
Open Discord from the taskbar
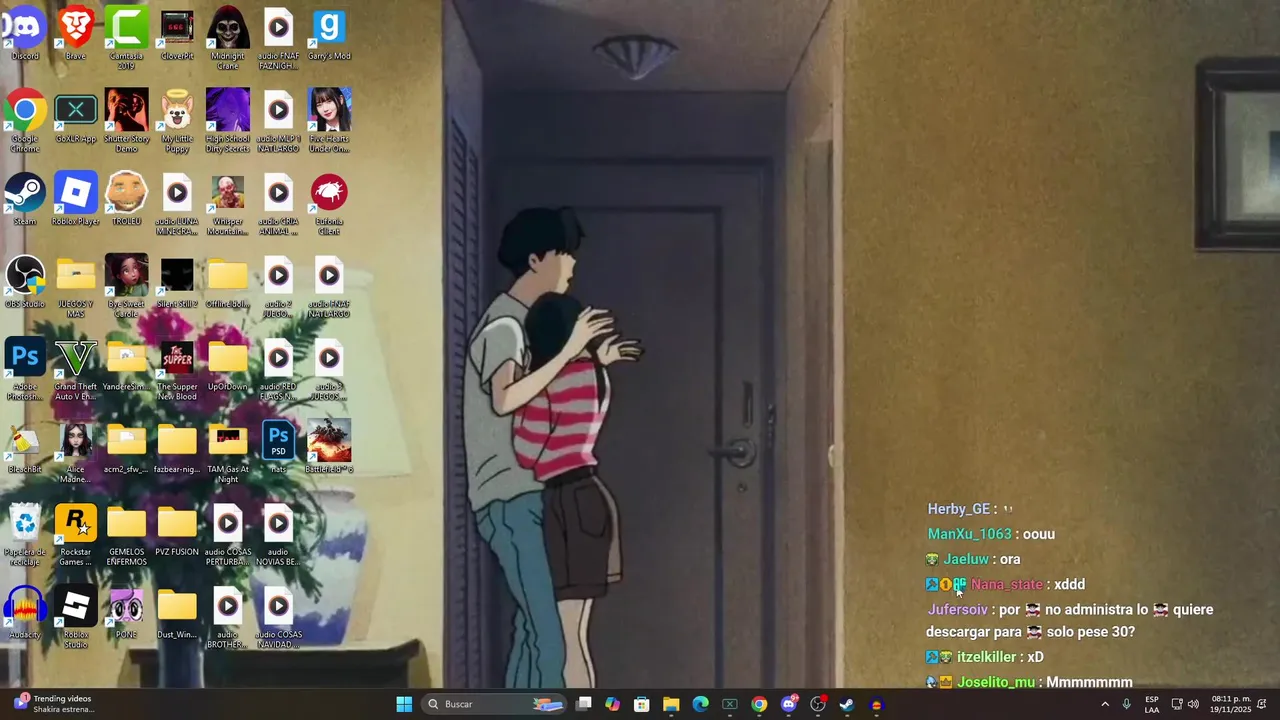pyautogui.click(x=788, y=704)
